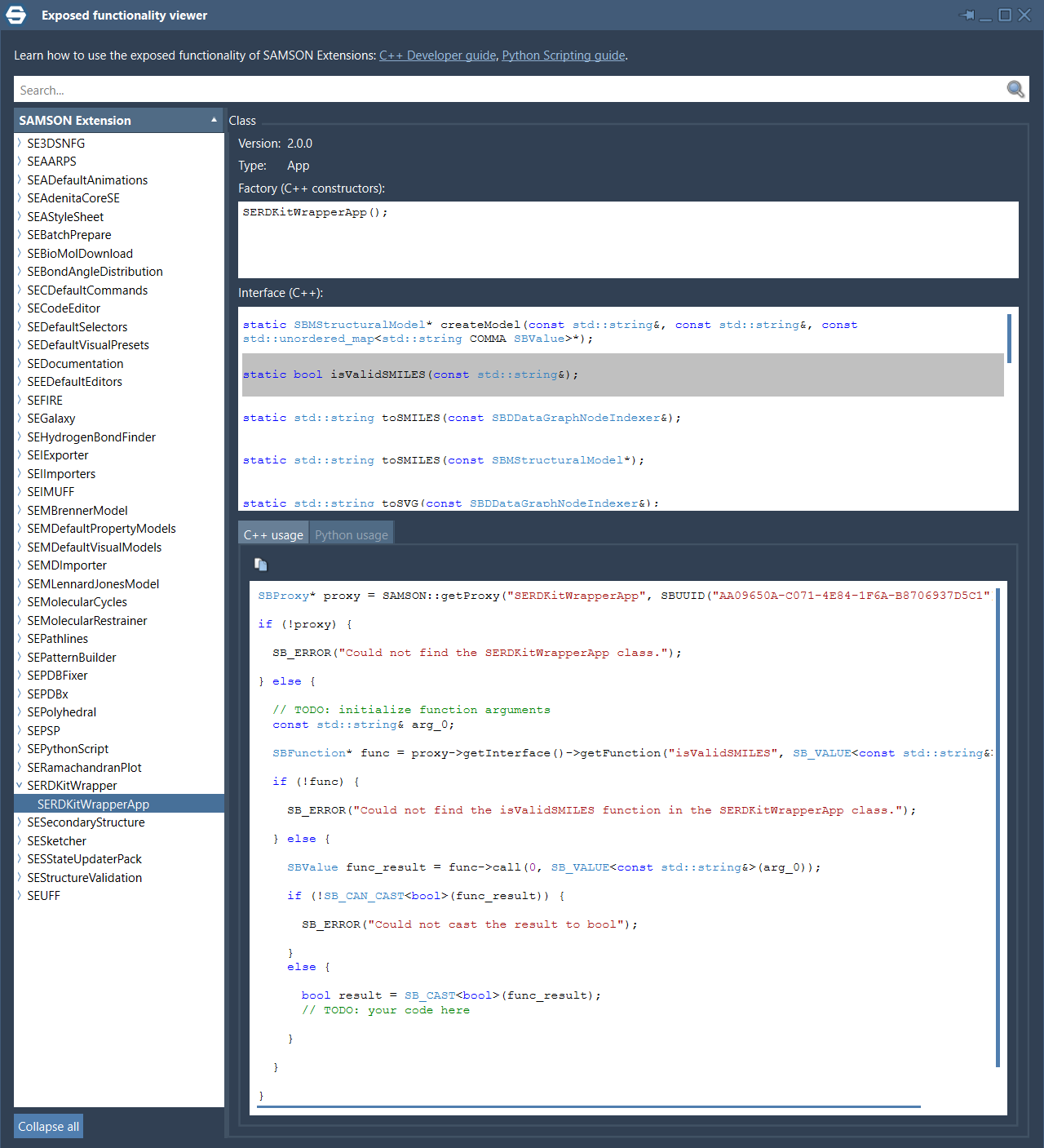The image size is (1044, 1148).
Task: Click the SAMSON logo in the title bar
Action: 16,15
